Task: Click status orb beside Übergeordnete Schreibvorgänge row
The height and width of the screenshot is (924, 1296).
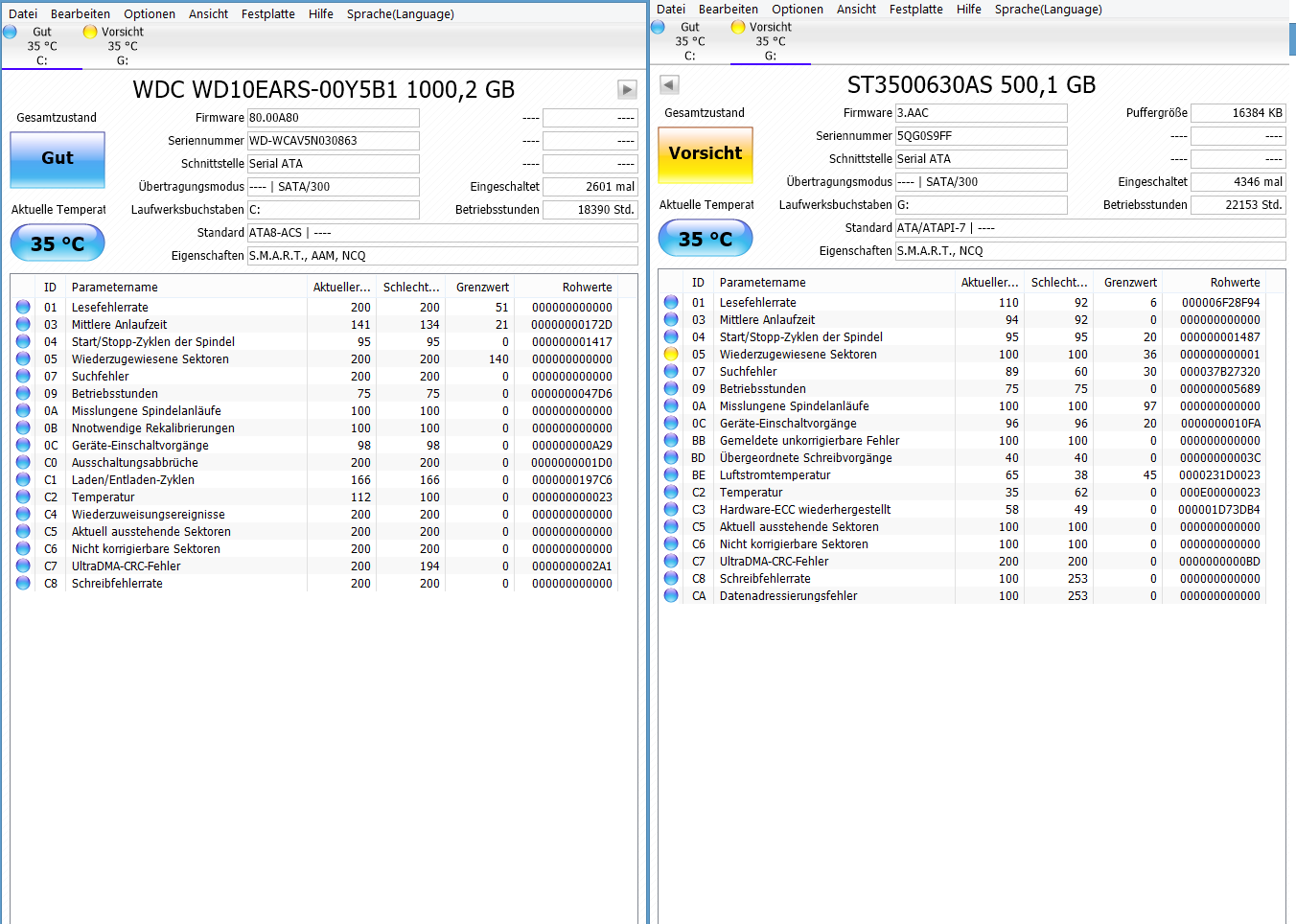Action: coord(671,457)
